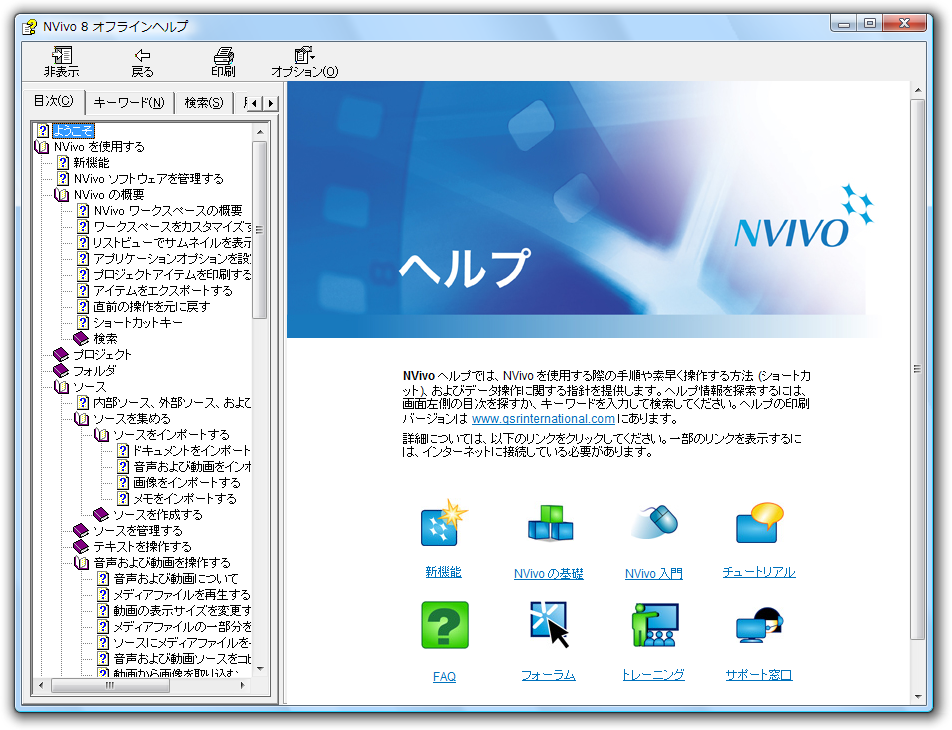952x730 pixels.
Task: Open the NVivo ソフトウェアを管理する topic
Action: click(149, 179)
